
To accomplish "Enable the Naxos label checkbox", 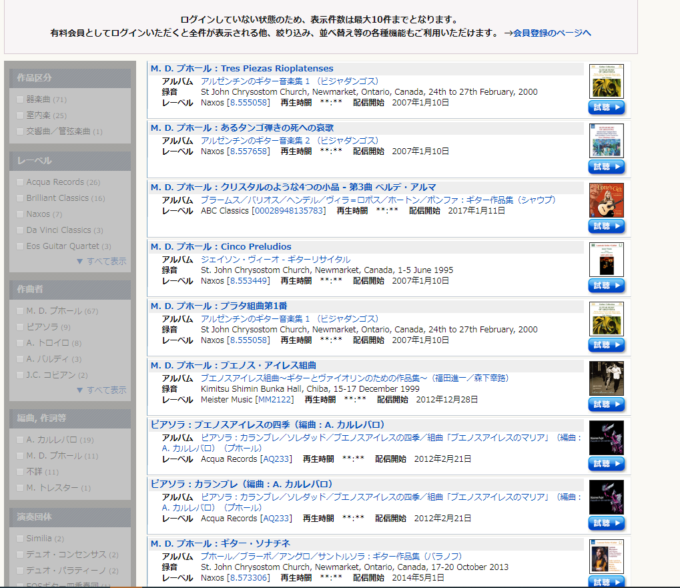I will click(x=20, y=214).
